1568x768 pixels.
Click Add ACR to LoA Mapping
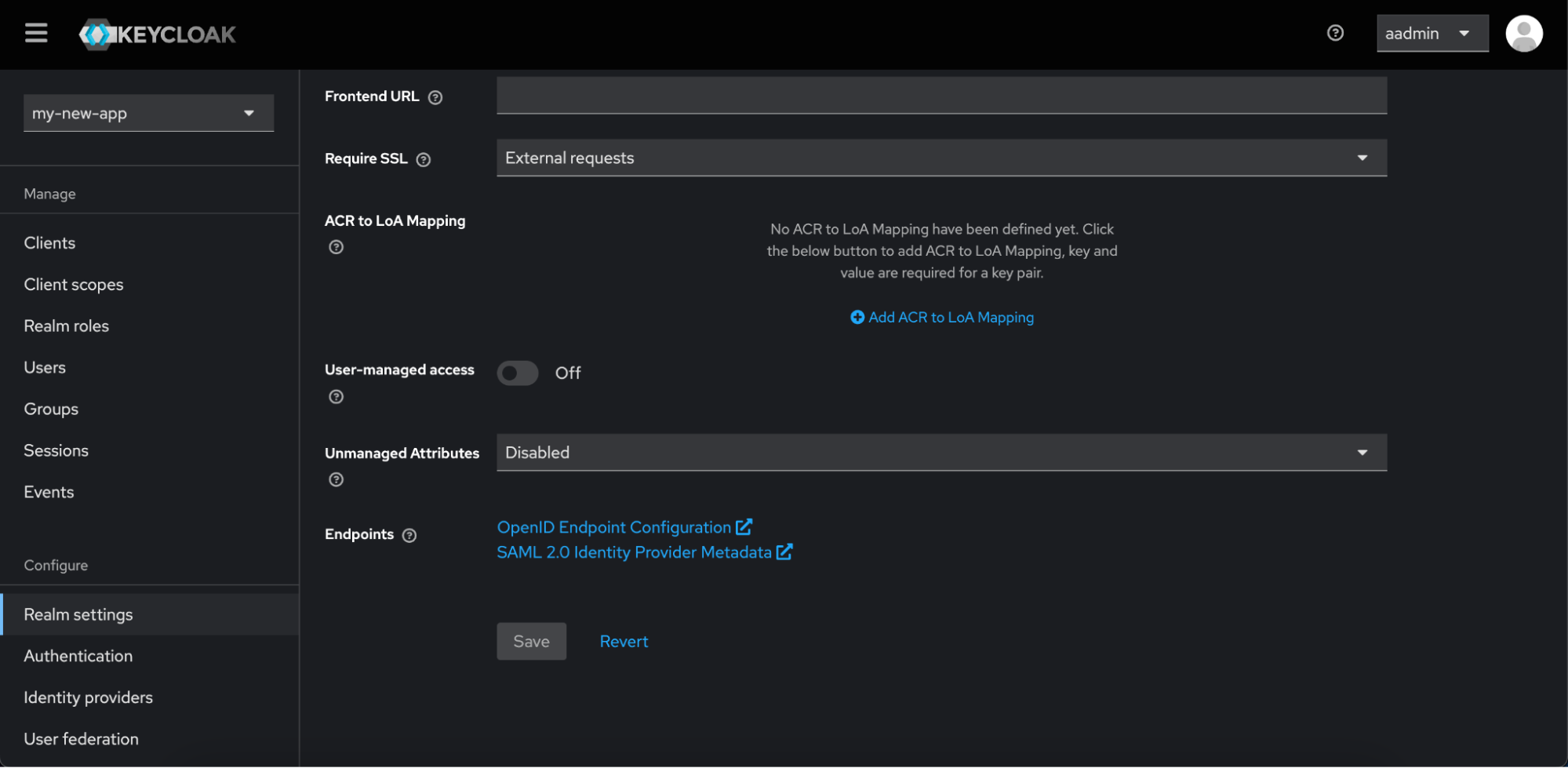942,317
